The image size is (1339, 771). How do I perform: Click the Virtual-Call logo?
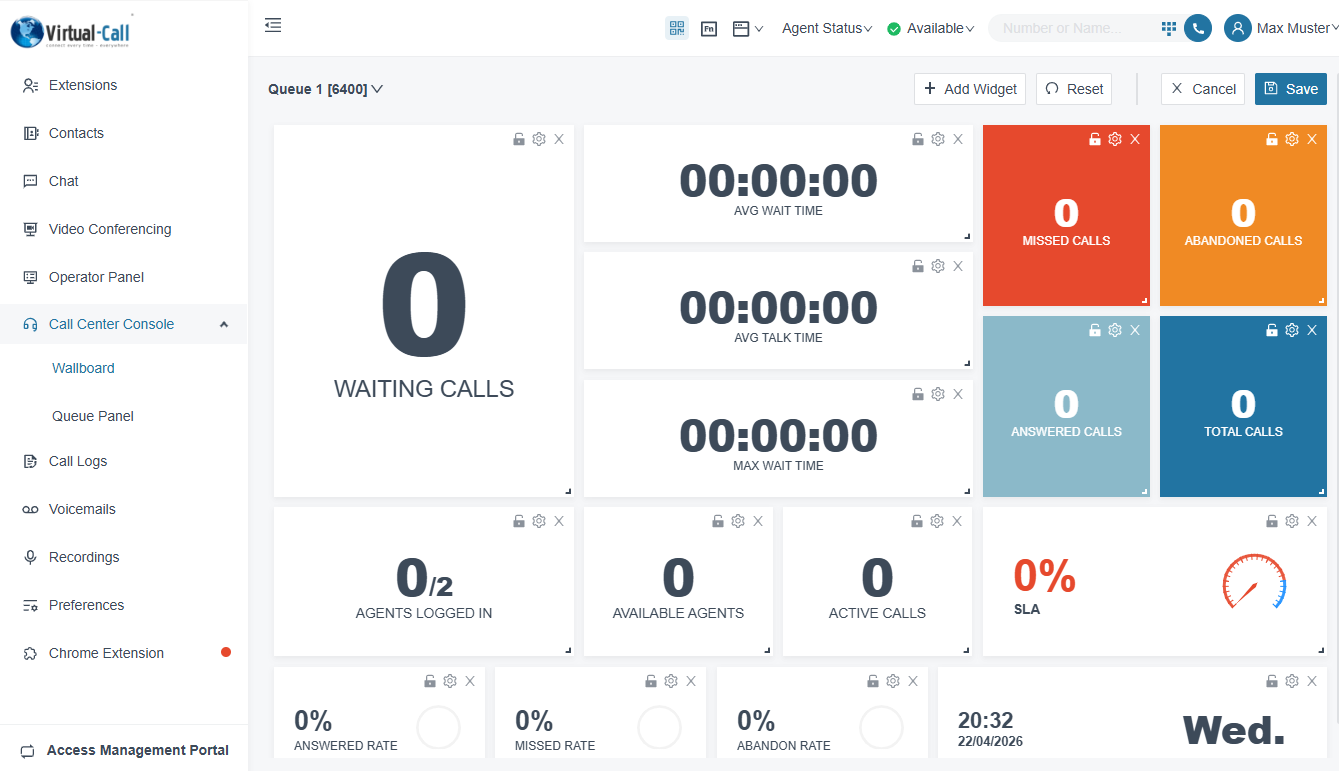70,32
